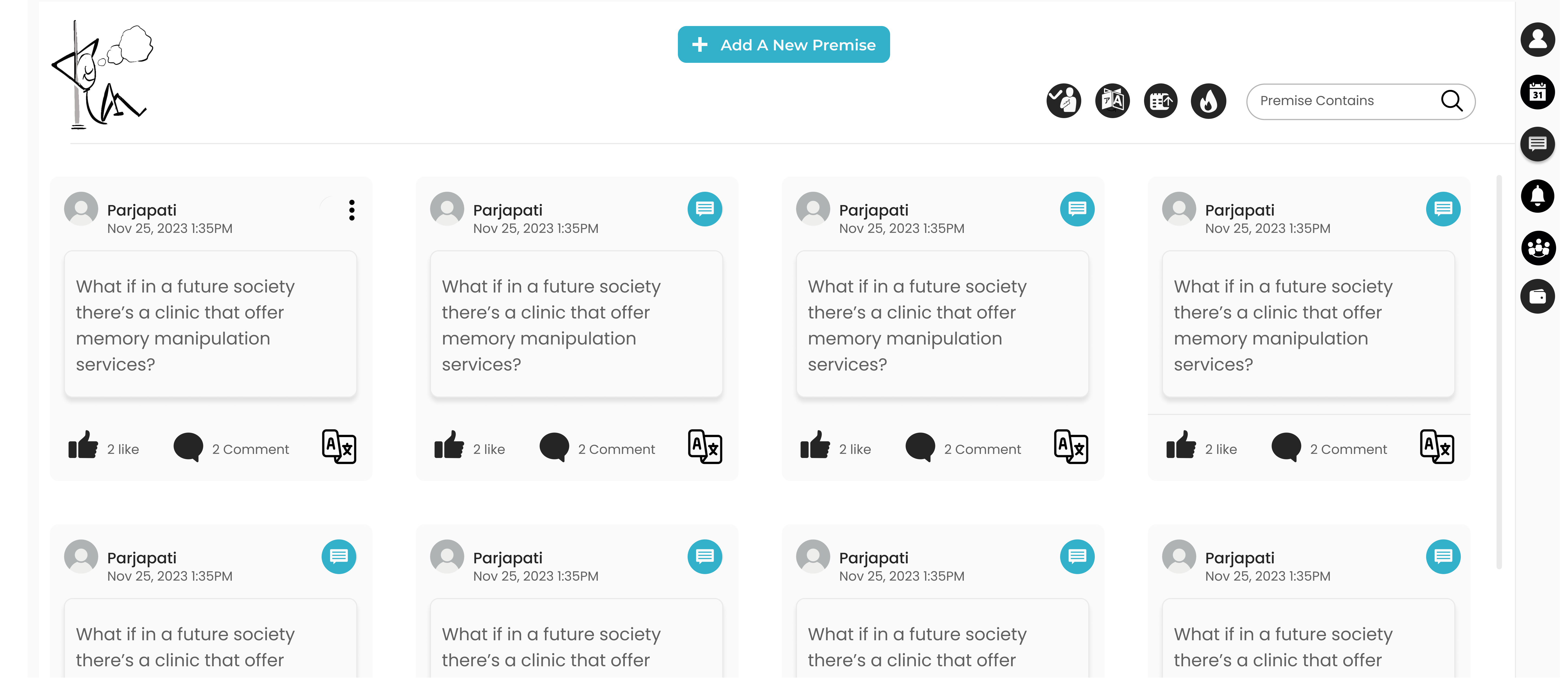Like the second premise card in top row

(x=449, y=446)
